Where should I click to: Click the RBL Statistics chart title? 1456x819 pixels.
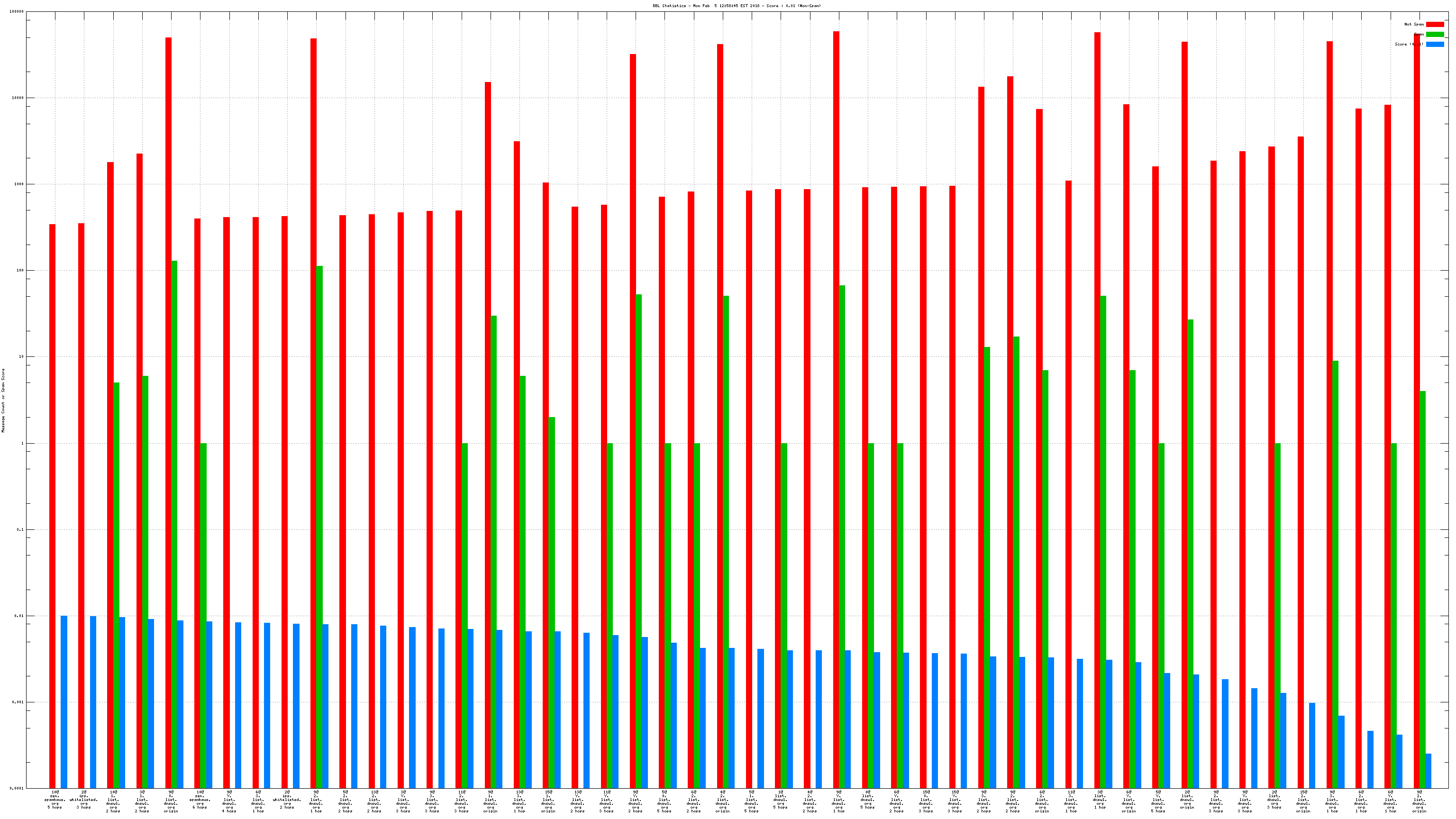coord(737,6)
